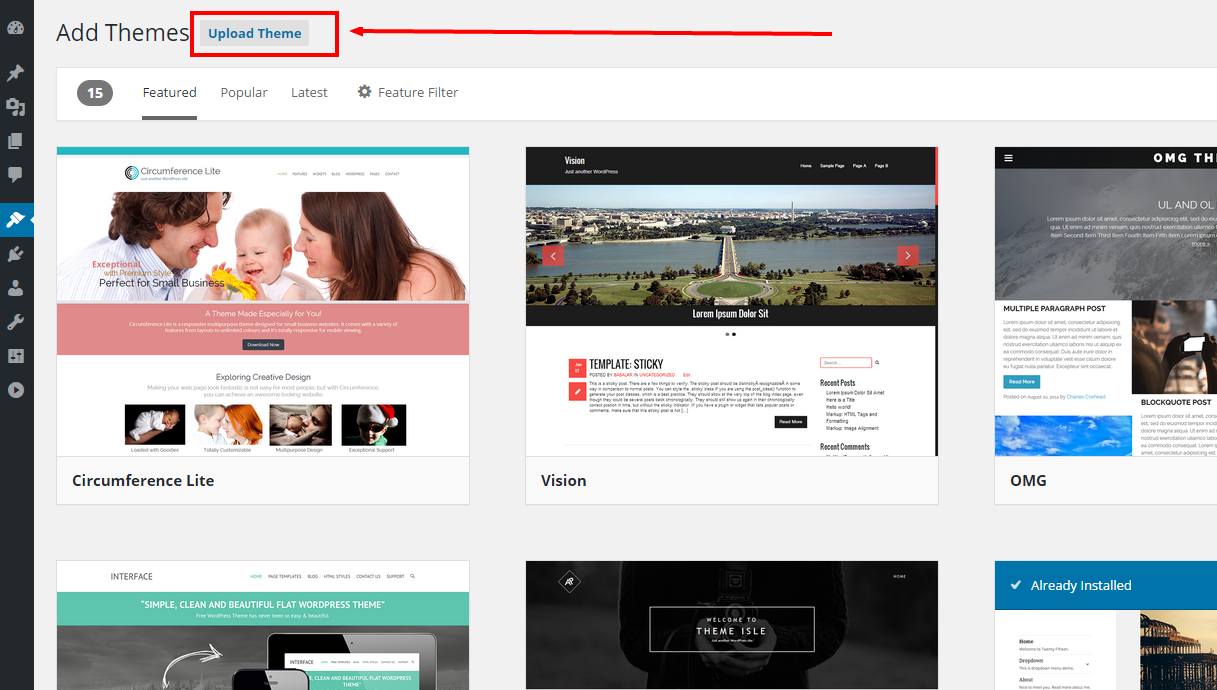Switch to the Featured themes tab
The image size is (1217, 690).
tap(169, 92)
